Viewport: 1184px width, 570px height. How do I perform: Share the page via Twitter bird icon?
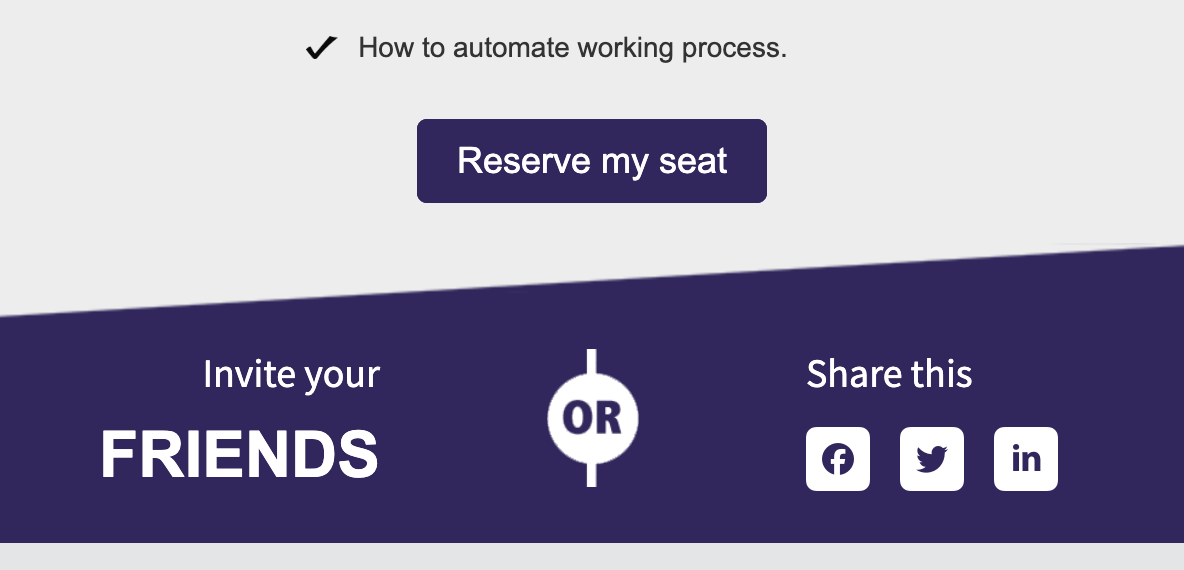pos(932,459)
